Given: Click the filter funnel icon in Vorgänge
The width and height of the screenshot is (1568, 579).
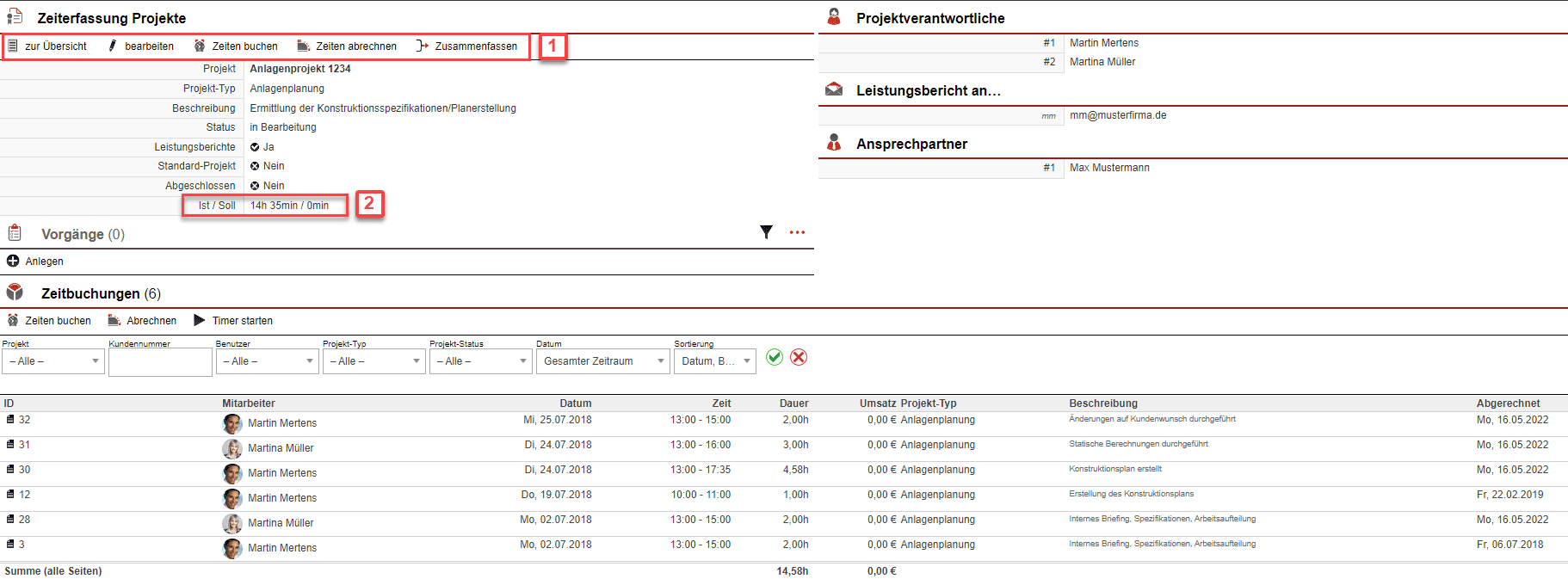Looking at the screenshot, I should [x=766, y=231].
